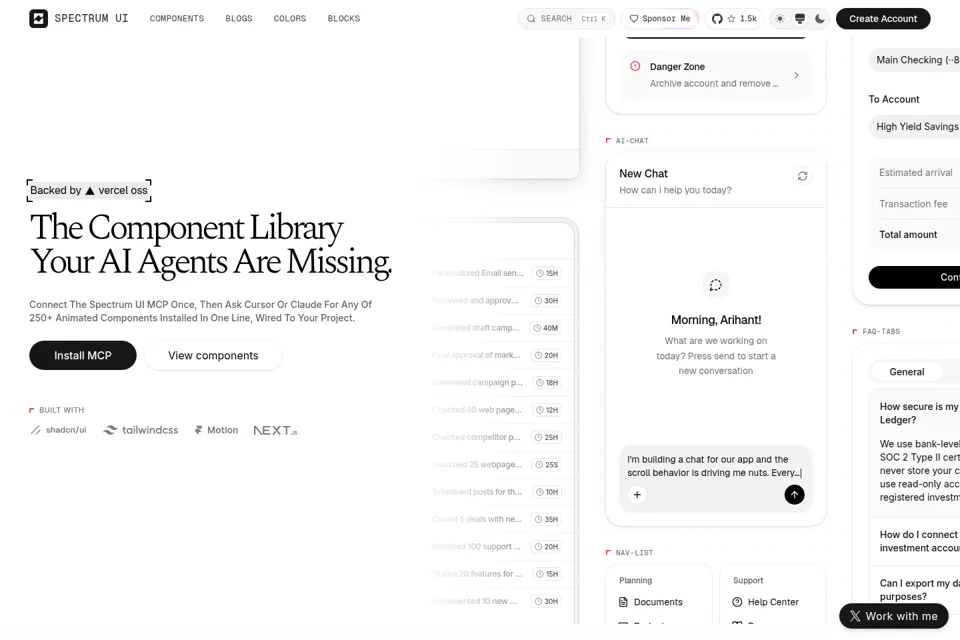Click the Documents nav-list item icon

coord(623,602)
